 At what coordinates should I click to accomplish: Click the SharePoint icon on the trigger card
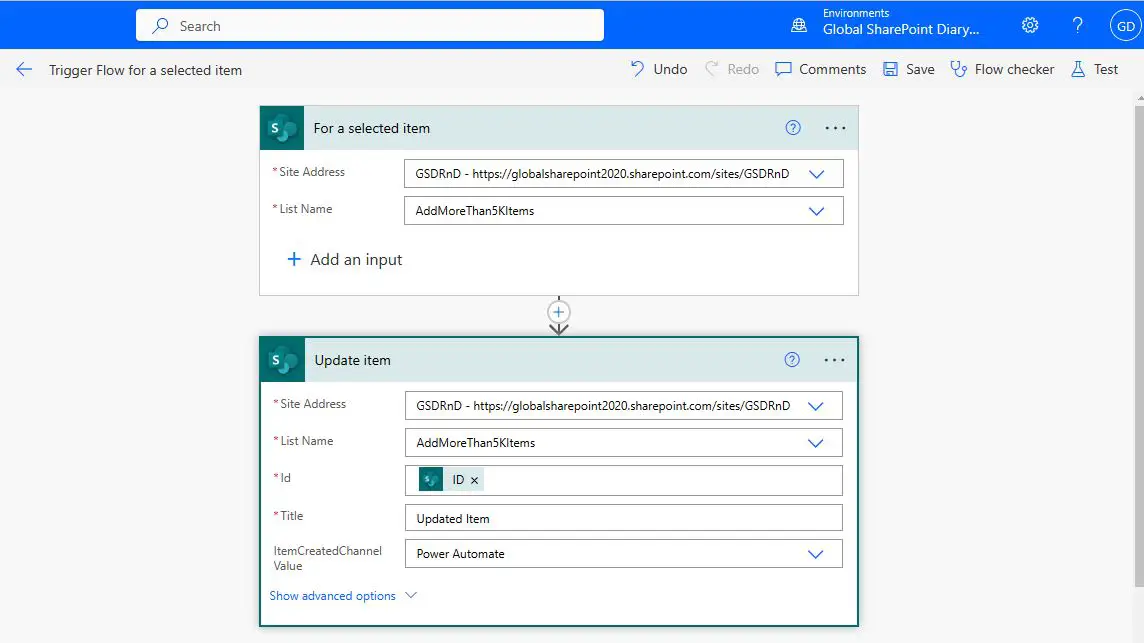[x=281, y=128]
